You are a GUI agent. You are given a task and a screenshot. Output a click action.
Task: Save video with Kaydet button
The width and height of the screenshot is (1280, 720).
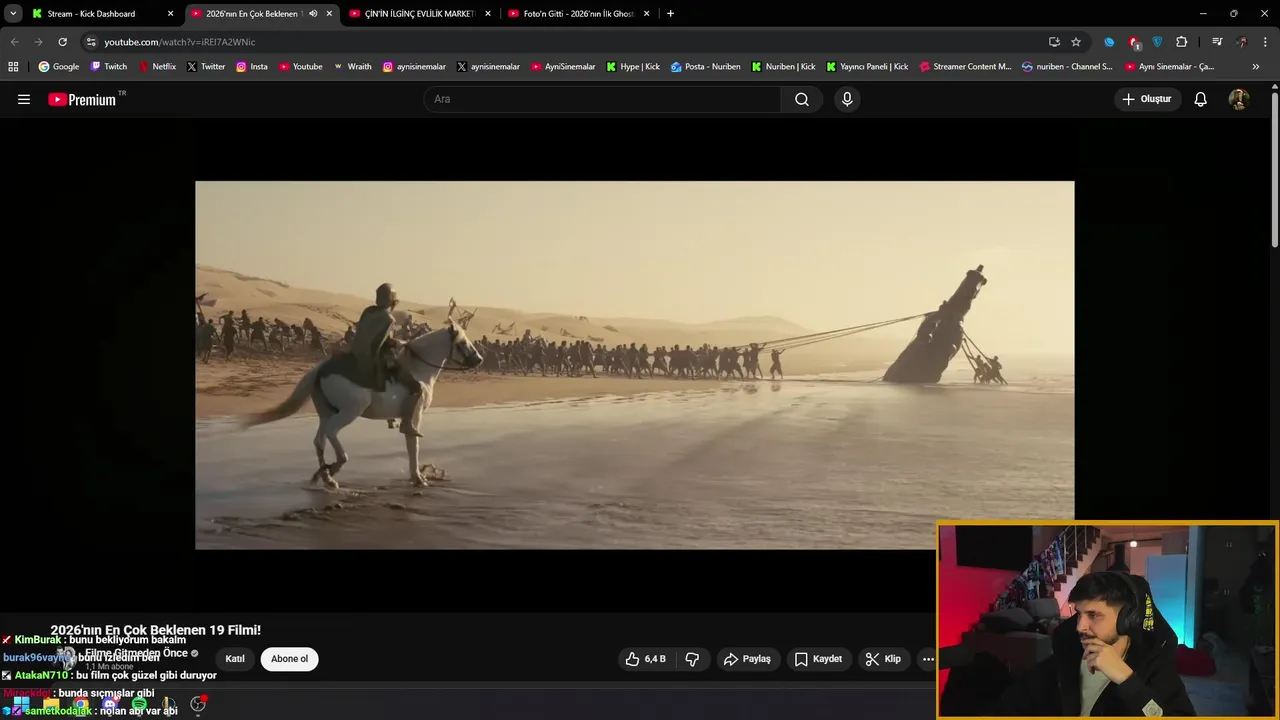(819, 659)
